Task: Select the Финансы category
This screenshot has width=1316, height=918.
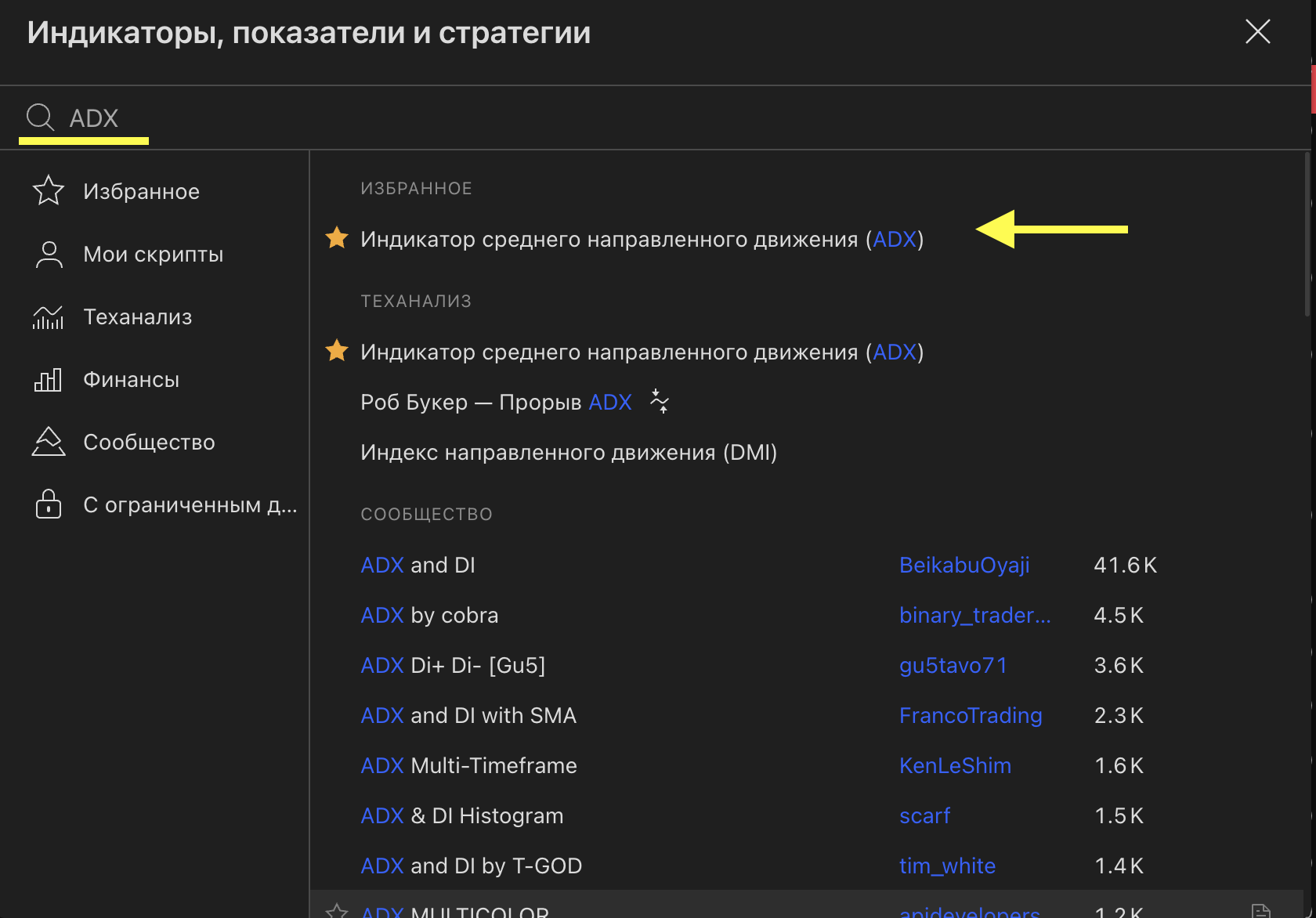Action: click(131, 380)
